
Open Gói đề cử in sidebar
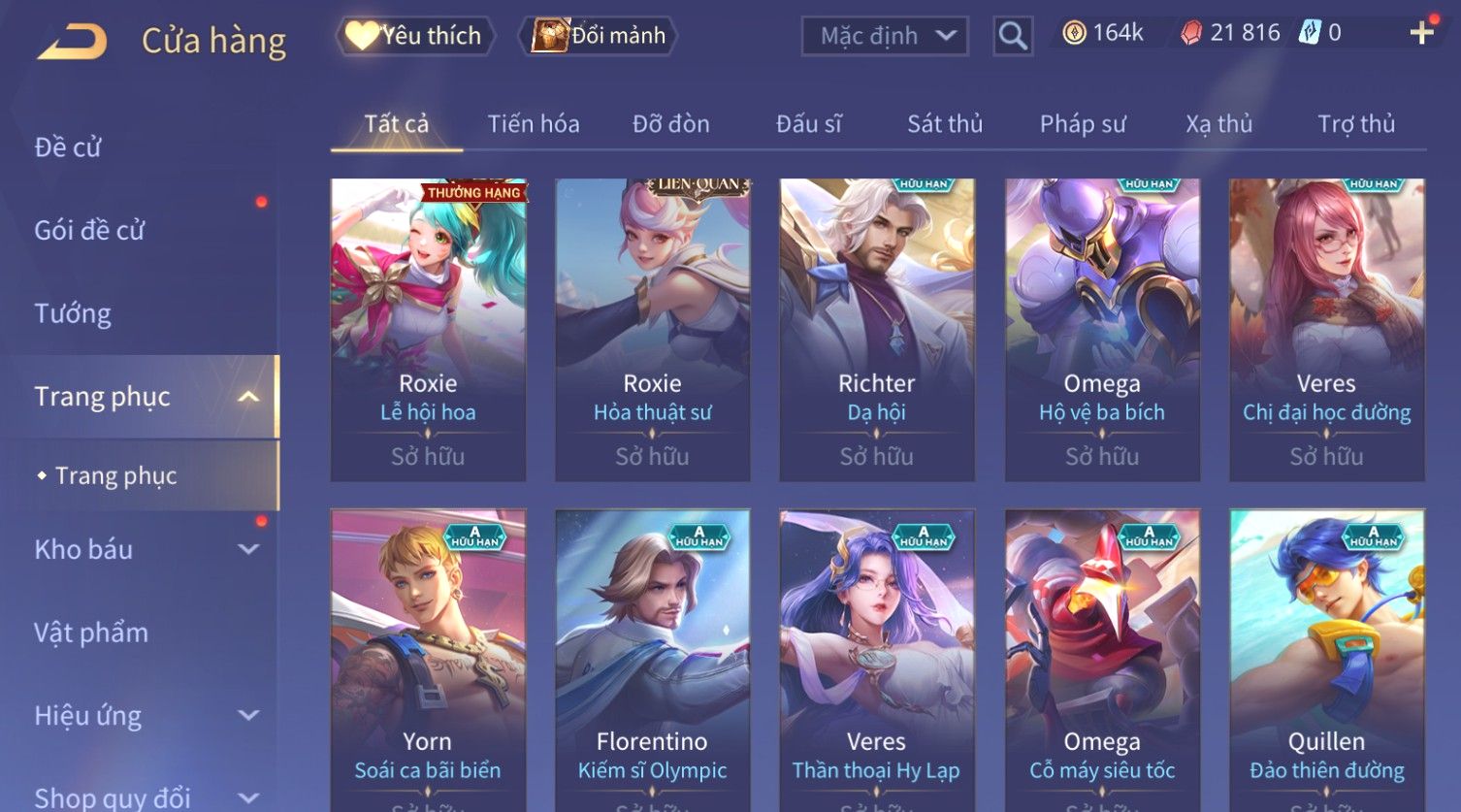89,230
